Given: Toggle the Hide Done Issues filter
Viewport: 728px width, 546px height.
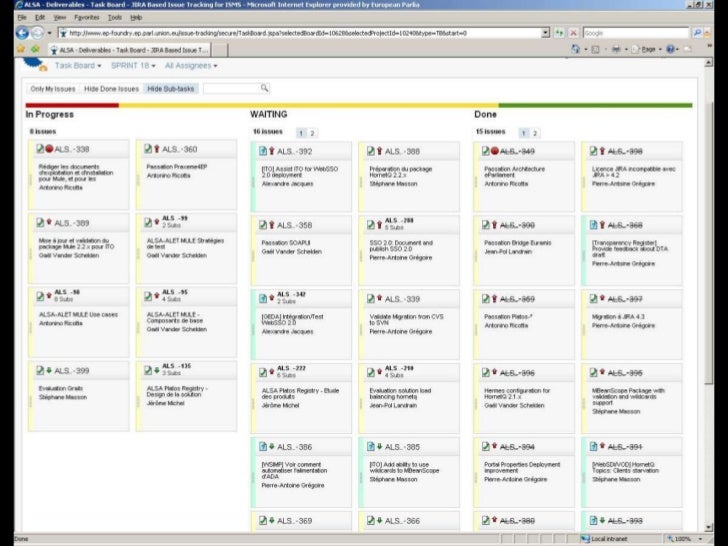Looking at the screenshot, I should click(111, 89).
